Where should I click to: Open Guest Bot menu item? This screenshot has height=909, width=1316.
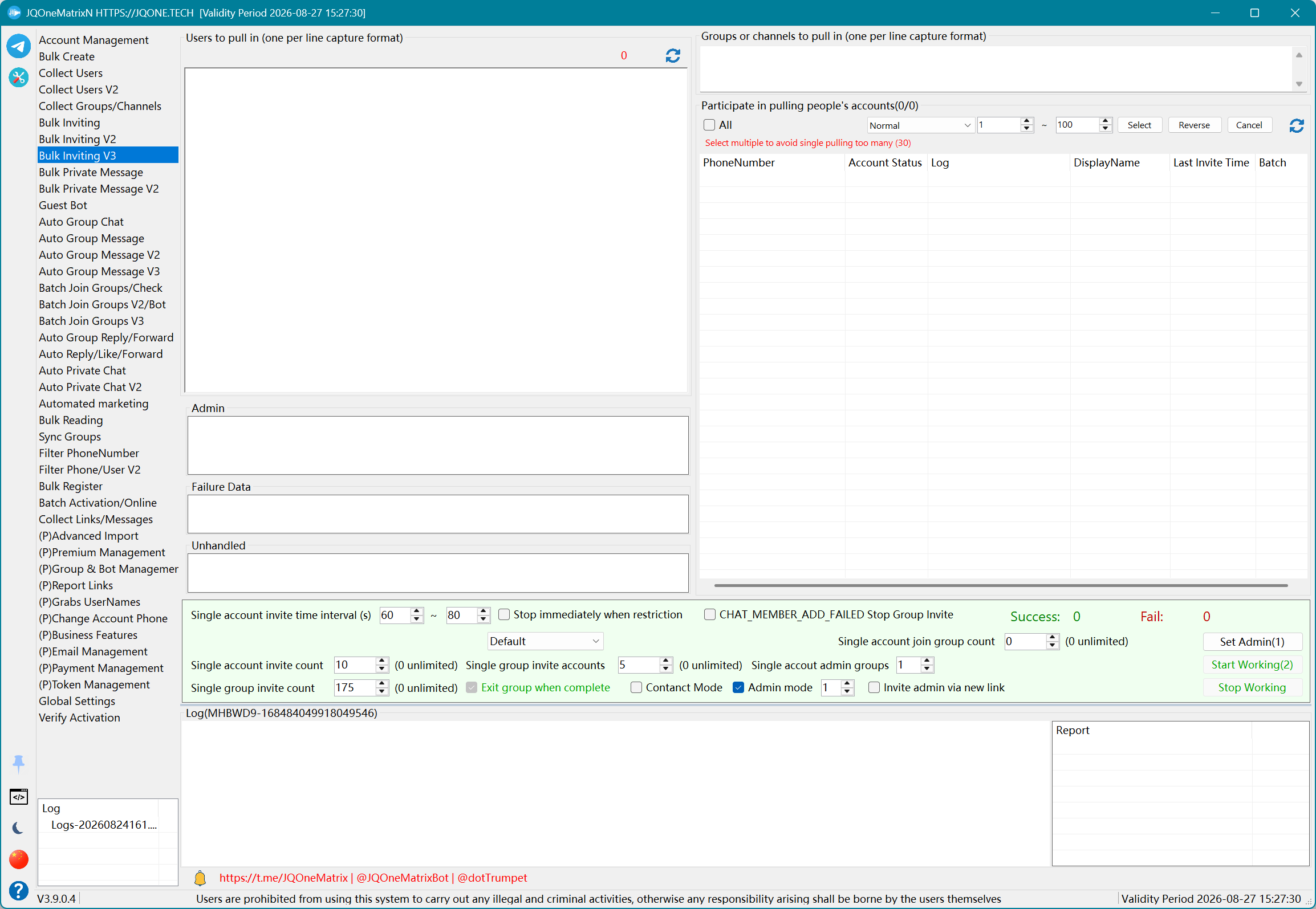tap(63, 205)
